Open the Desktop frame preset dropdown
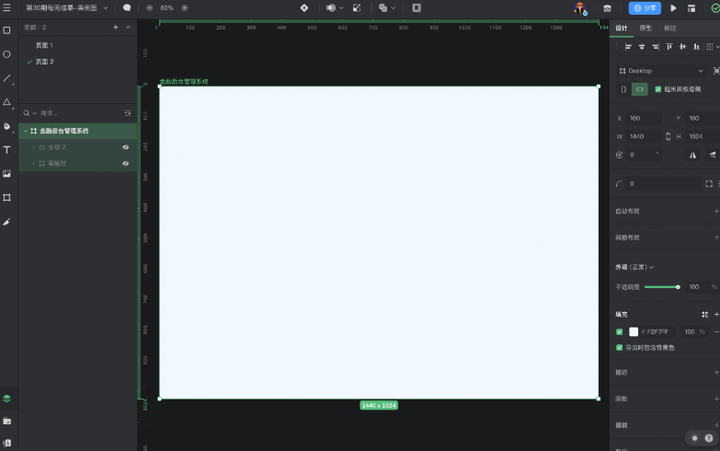 tap(661, 71)
